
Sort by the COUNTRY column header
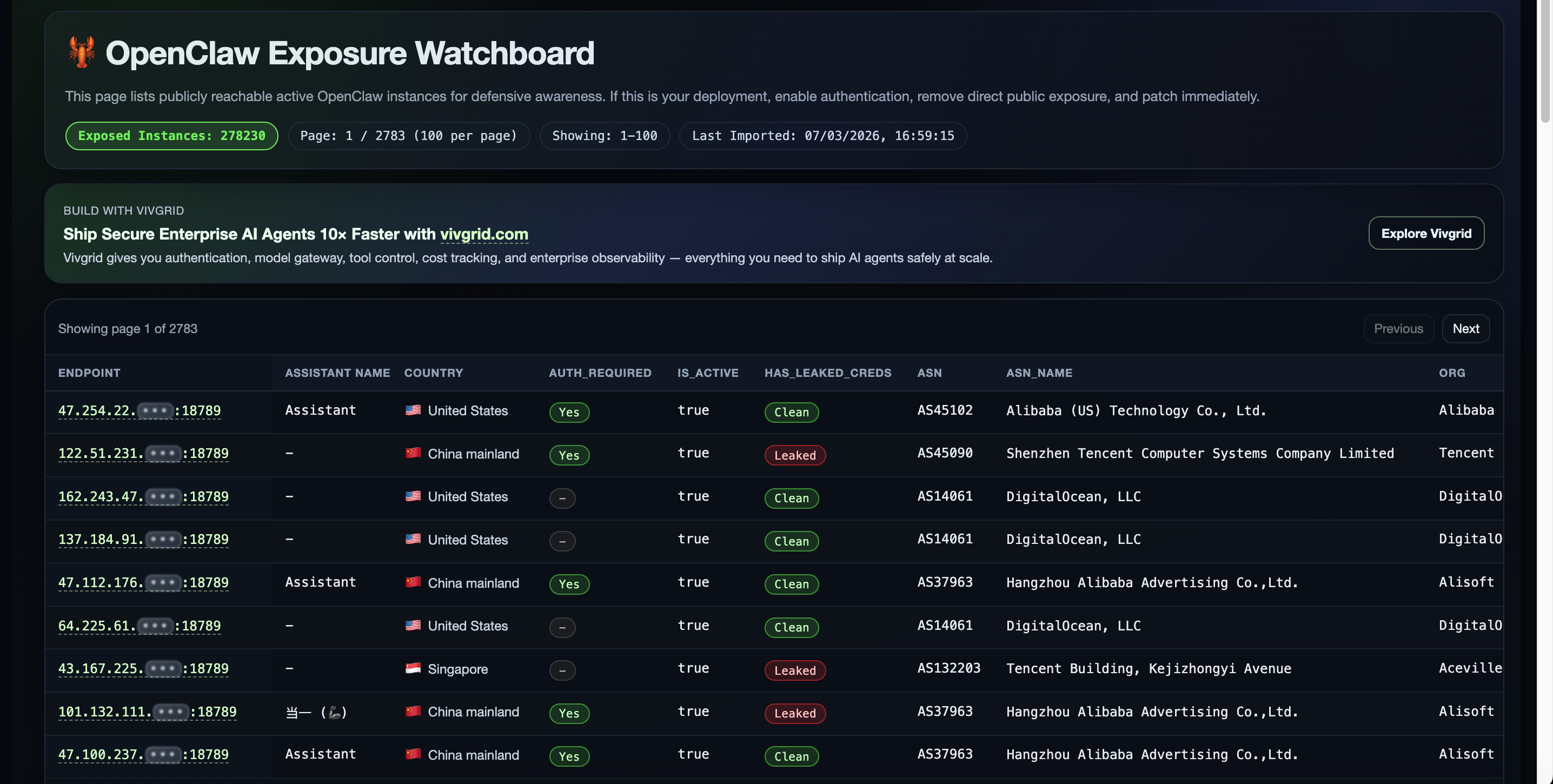pyautogui.click(x=433, y=373)
